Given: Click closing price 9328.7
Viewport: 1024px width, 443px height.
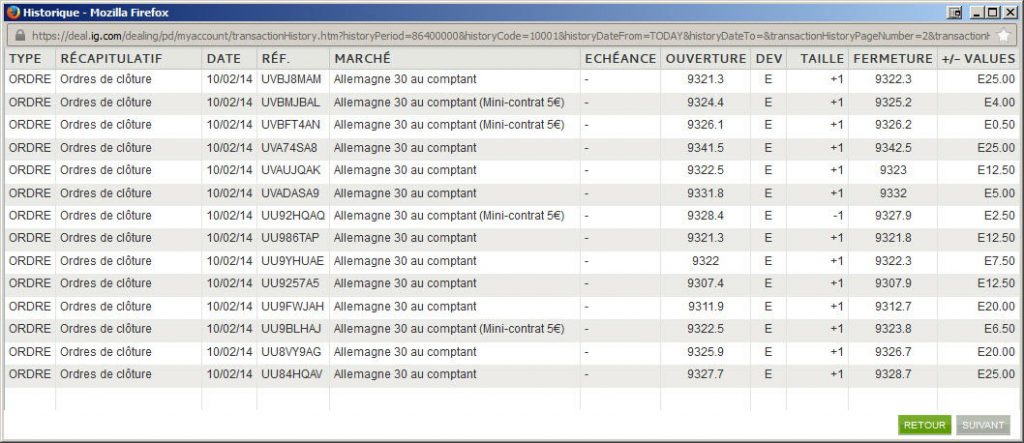Looking at the screenshot, I should pyautogui.click(x=893, y=374).
